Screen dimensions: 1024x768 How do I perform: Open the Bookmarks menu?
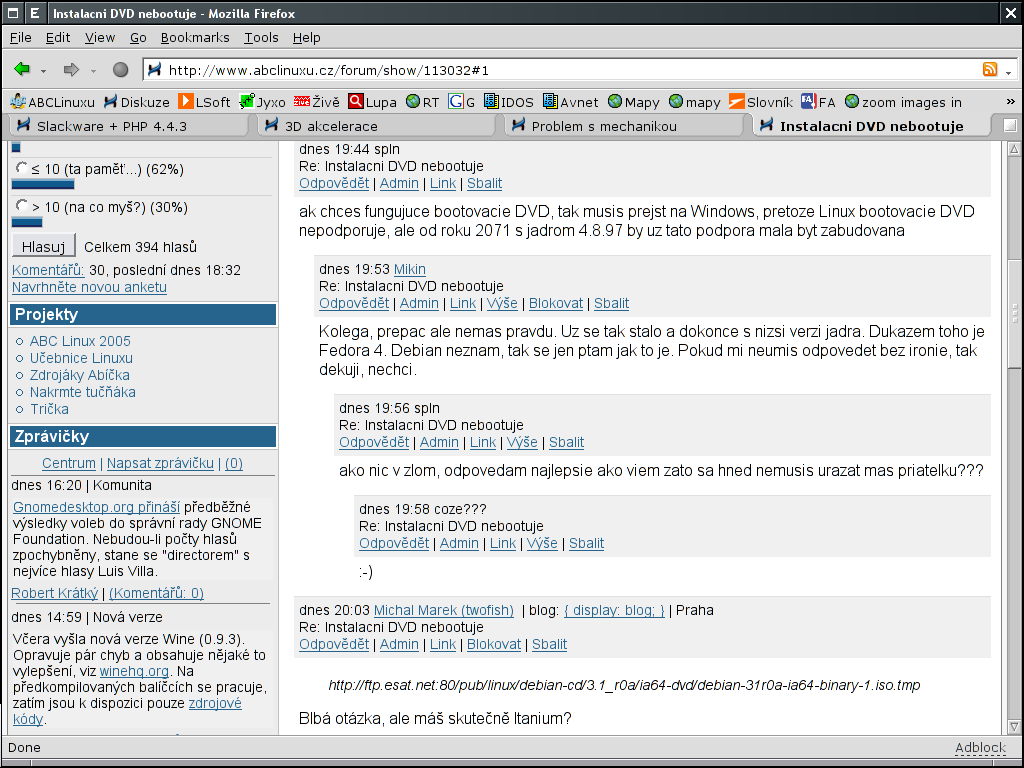coord(194,37)
